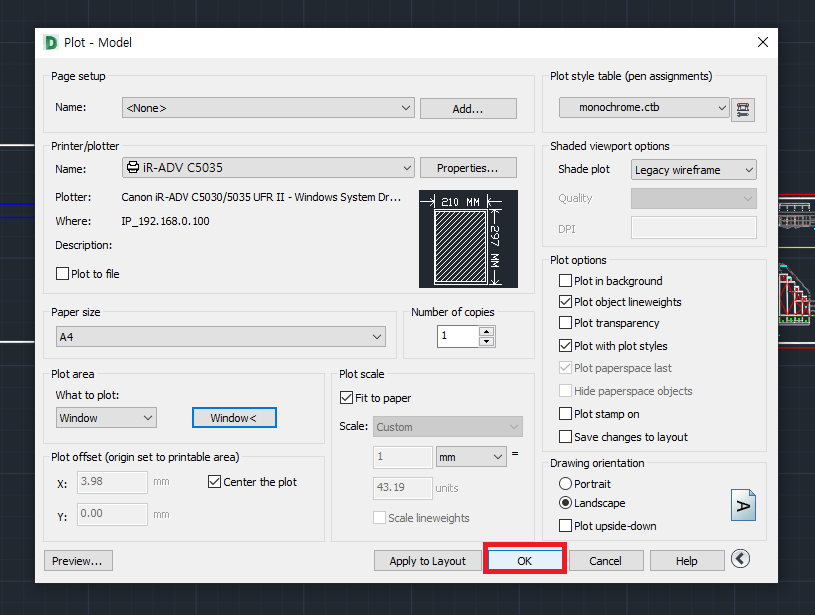Cancel the plot dialog

coord(606,560)
